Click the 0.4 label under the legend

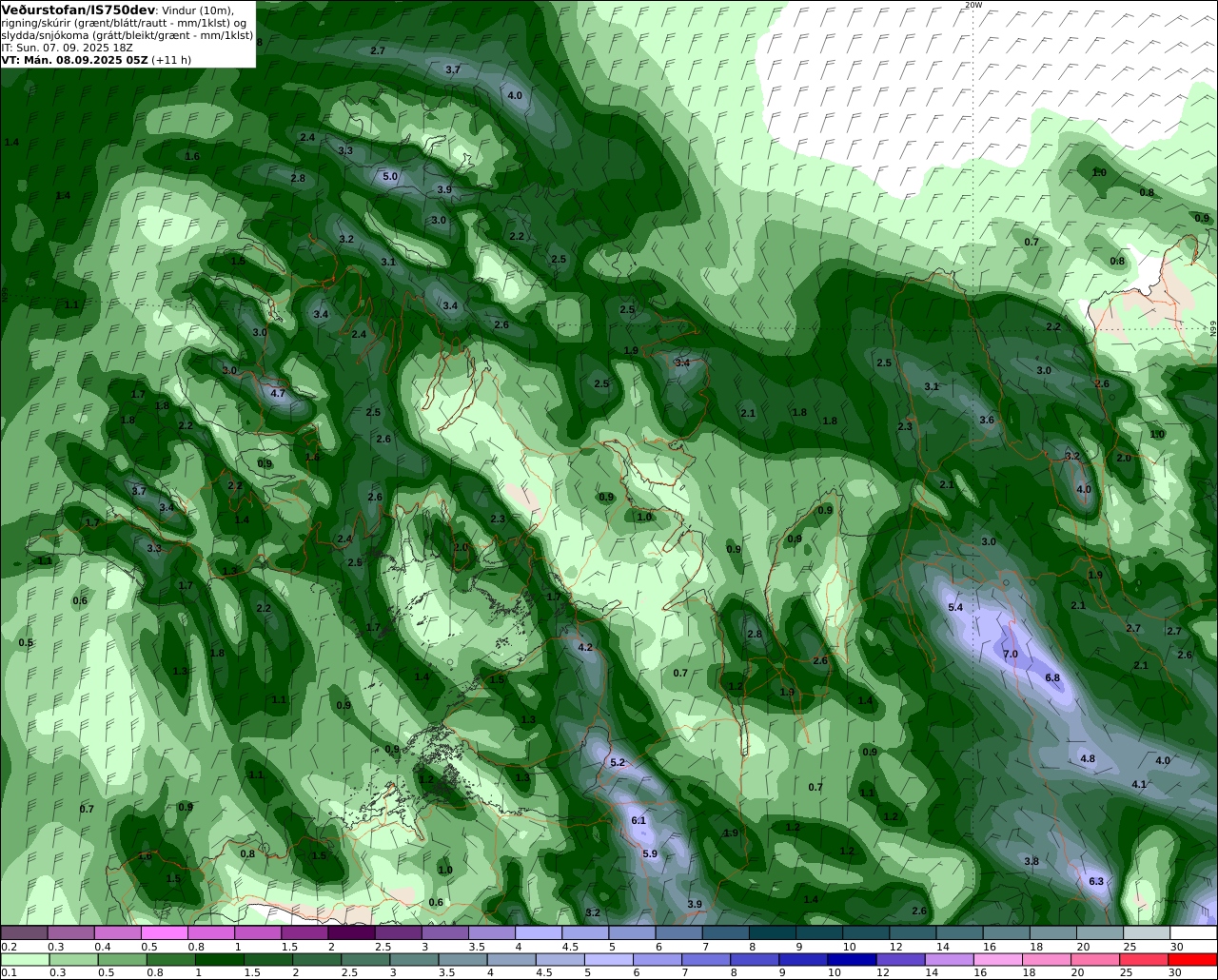pyautogui.click(x=102, y=947)
